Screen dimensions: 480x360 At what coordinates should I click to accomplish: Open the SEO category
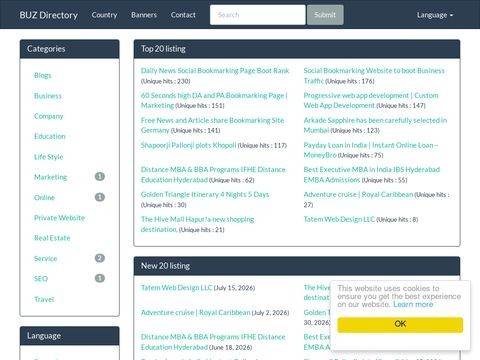41,279
